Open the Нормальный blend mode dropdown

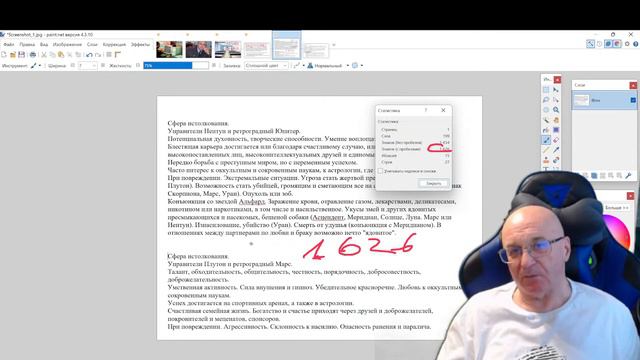(x=329, y=65)
